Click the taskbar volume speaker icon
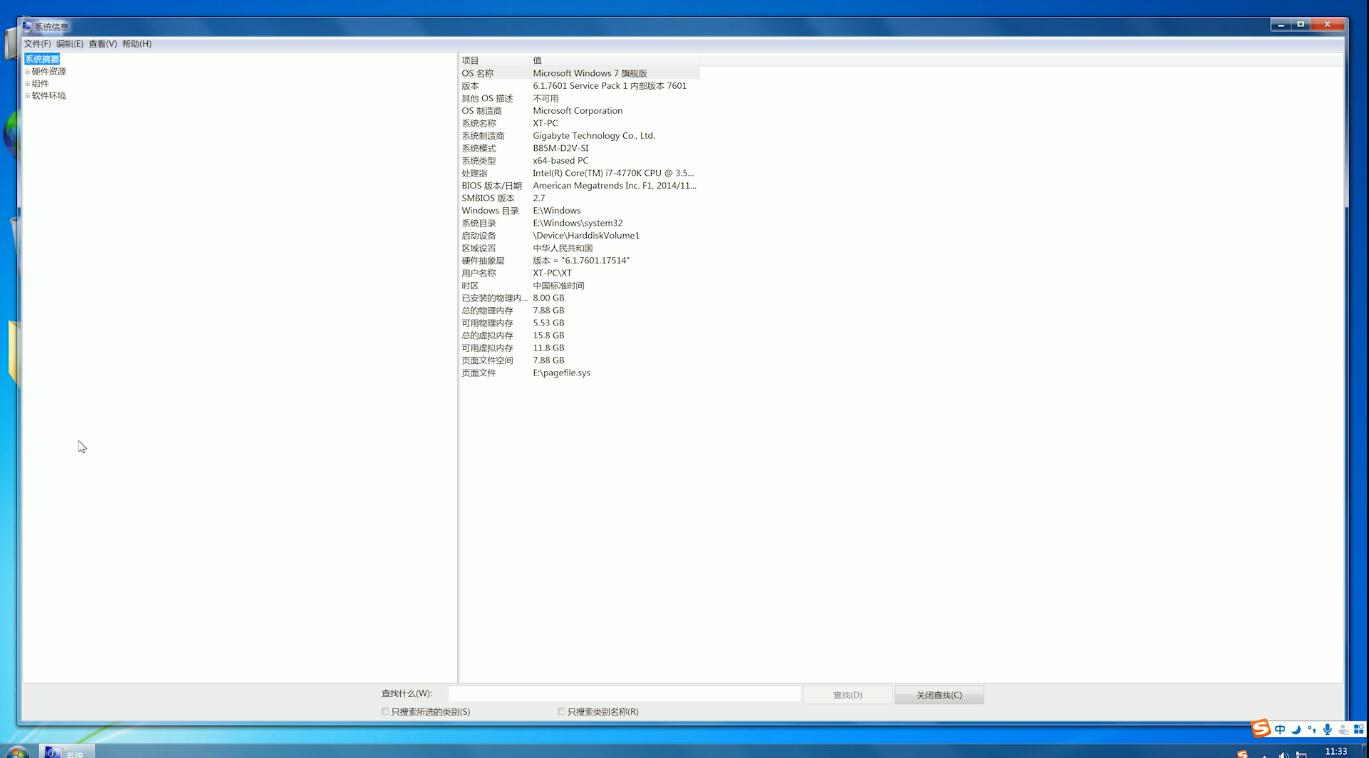Image resolution: width=1369 pixels, height=758 pixels. tap(1283, 755)
